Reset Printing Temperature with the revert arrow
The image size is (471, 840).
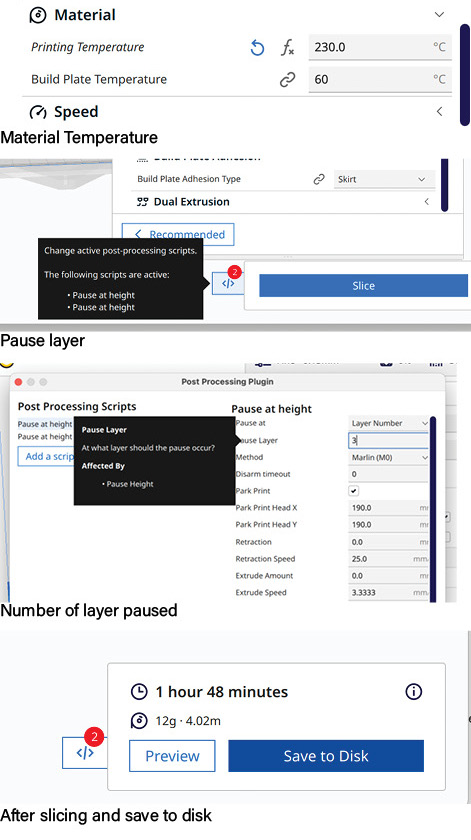[x=257, y=48]
